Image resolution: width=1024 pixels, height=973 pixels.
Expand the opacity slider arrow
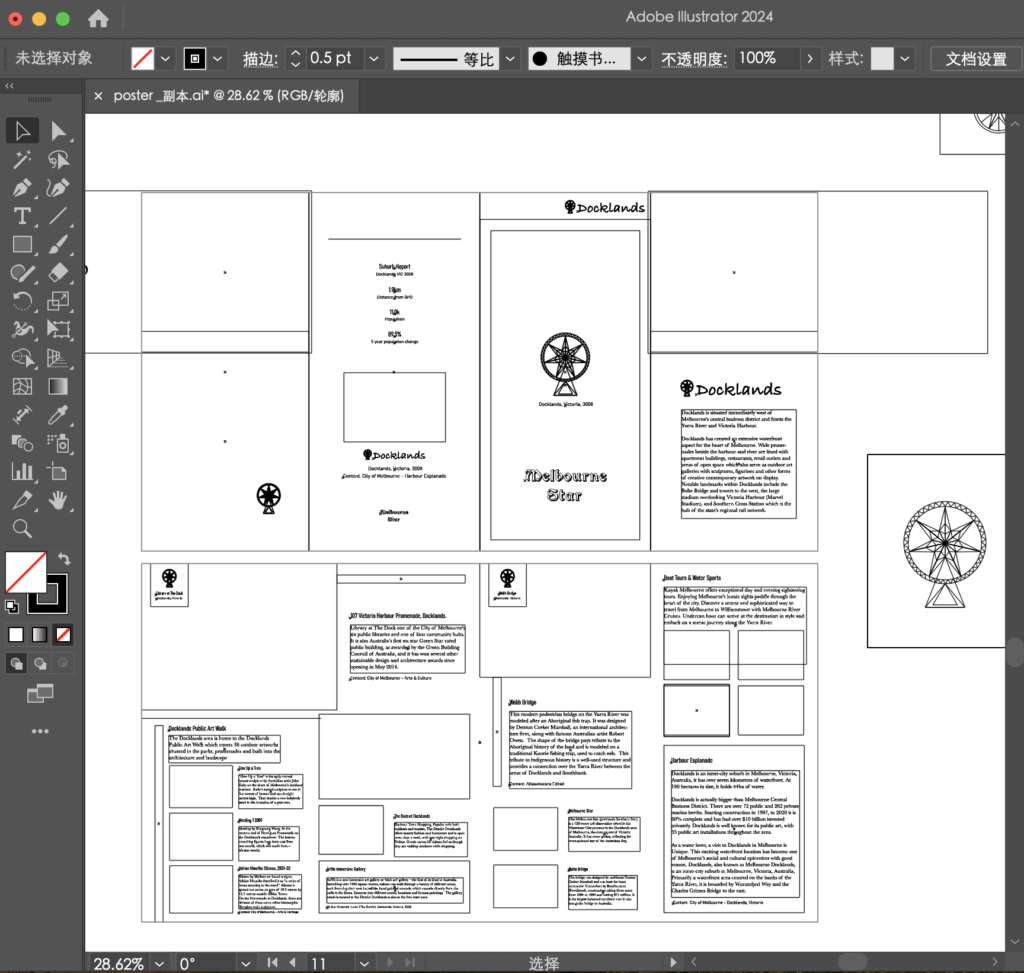point(810,59)
